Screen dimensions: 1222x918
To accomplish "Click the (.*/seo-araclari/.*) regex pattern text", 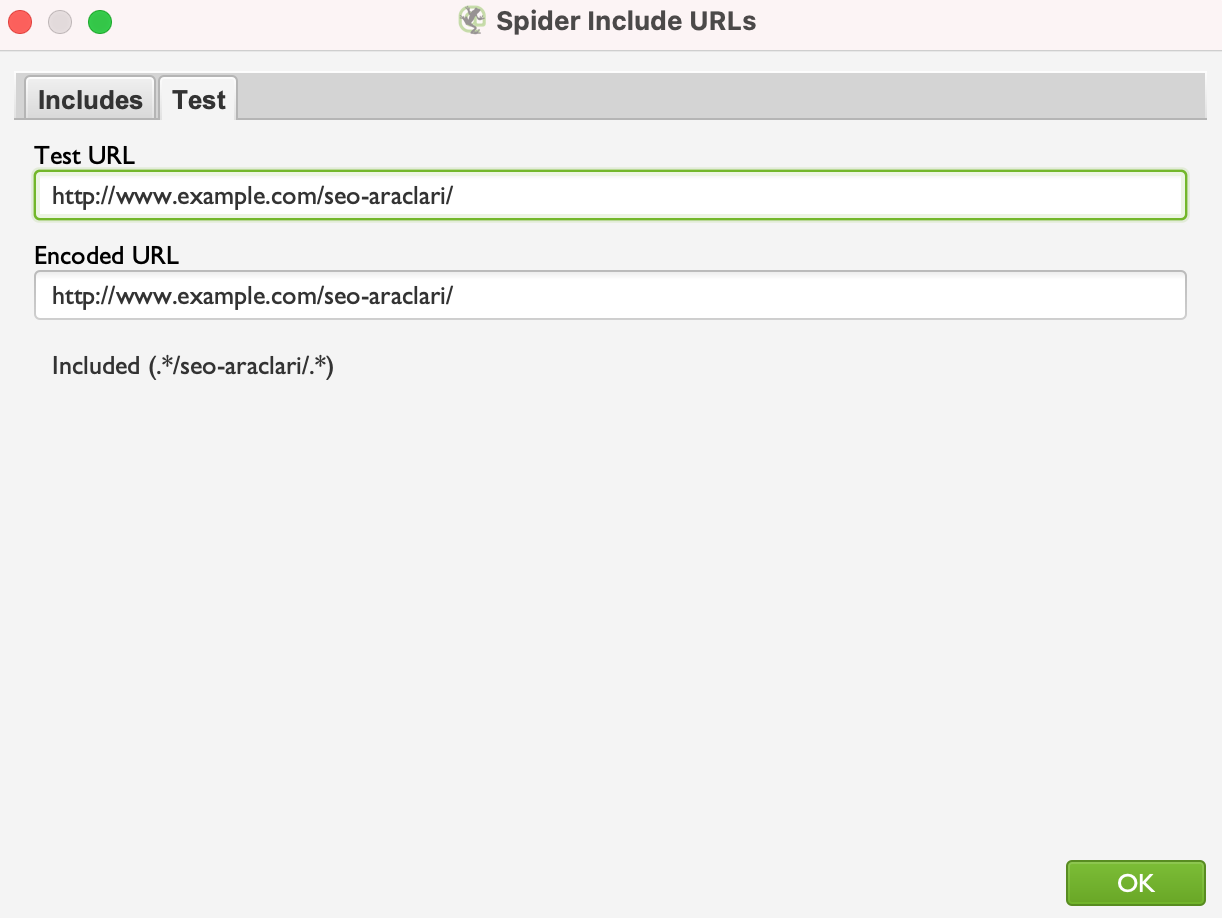I will [x=240, y=366].
